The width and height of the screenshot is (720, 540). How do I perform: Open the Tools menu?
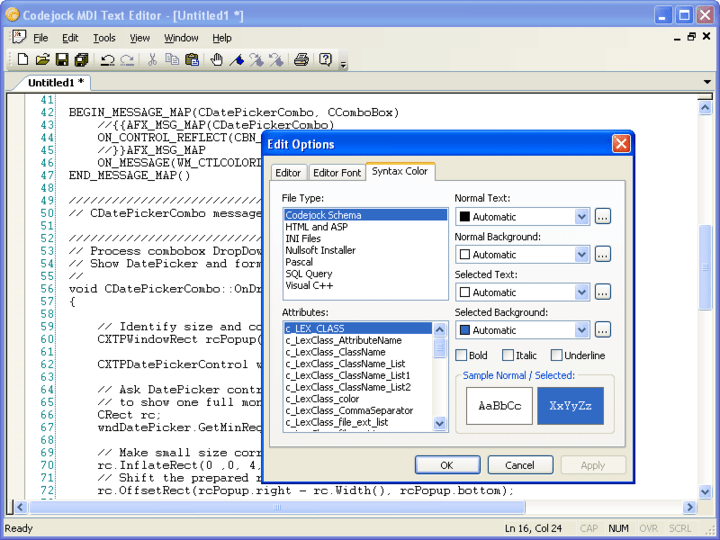(x=104, y=38)
